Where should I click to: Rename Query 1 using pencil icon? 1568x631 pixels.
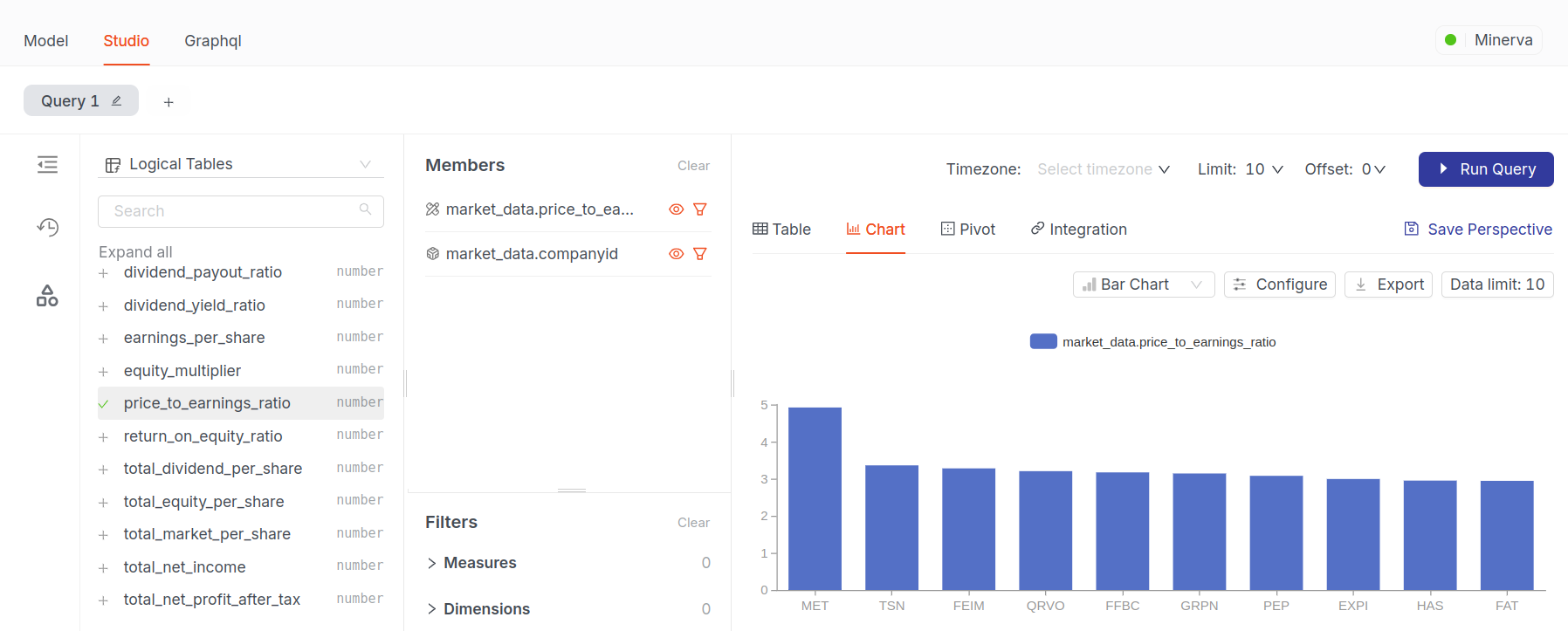click(116, 101)
